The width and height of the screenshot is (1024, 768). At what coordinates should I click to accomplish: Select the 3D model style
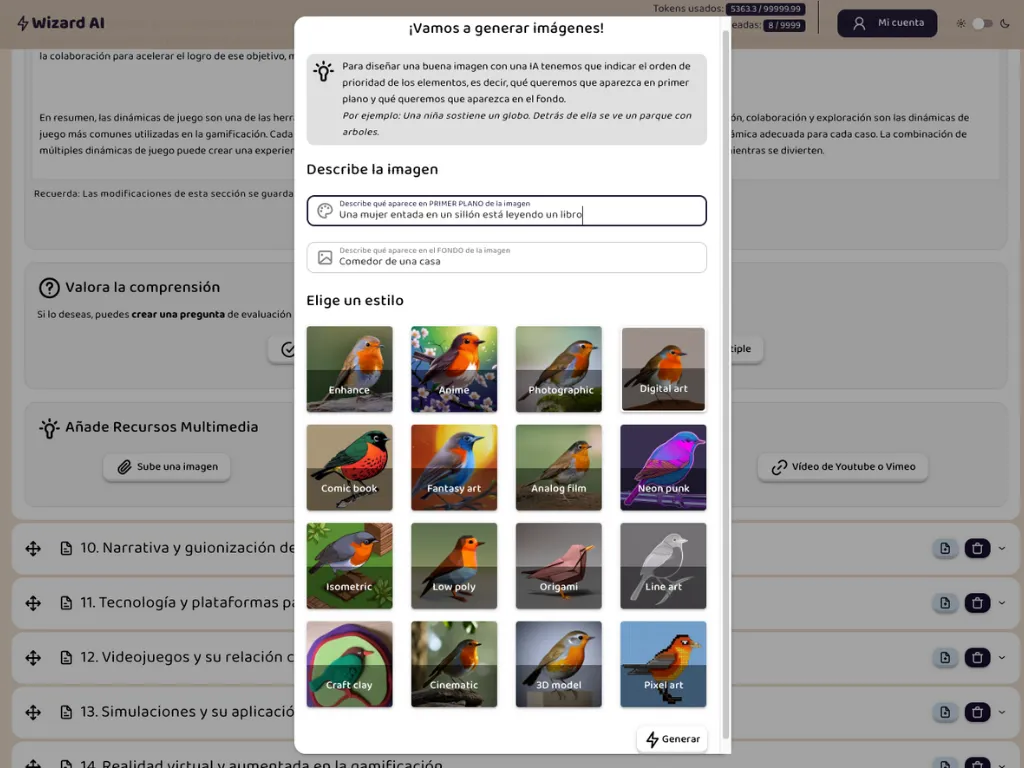(x=558, y=664)
